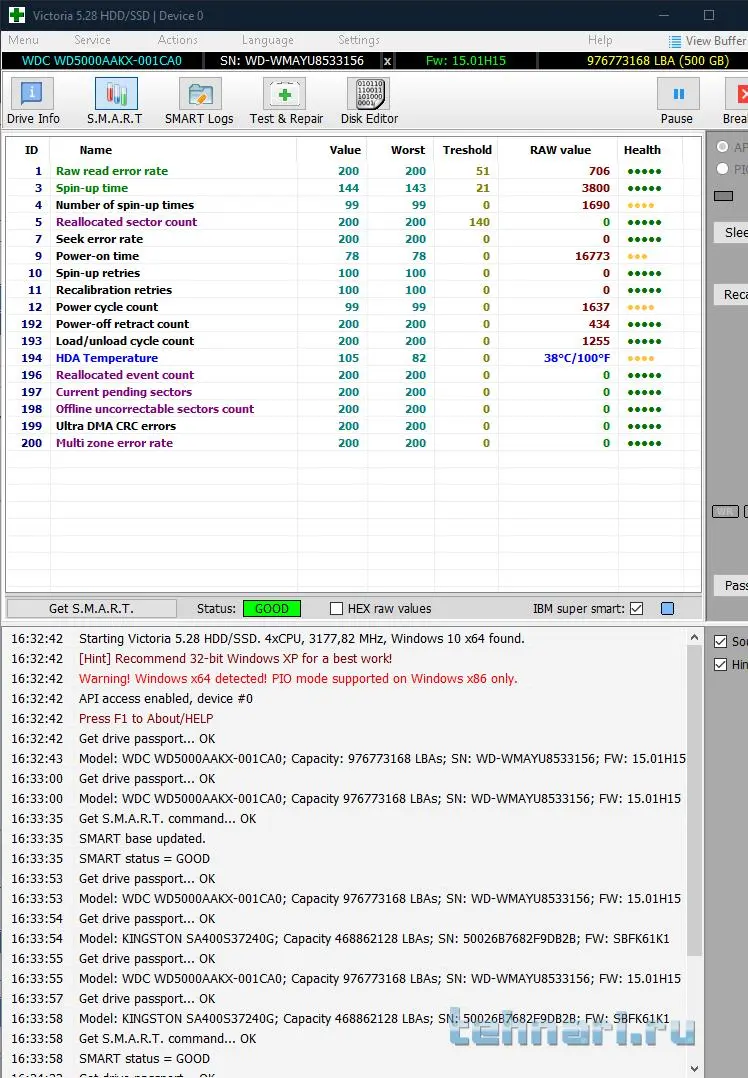This screenshot has height=1078, width=748.
Task: Select the PIO radio button
Action: tap(723, 168)
